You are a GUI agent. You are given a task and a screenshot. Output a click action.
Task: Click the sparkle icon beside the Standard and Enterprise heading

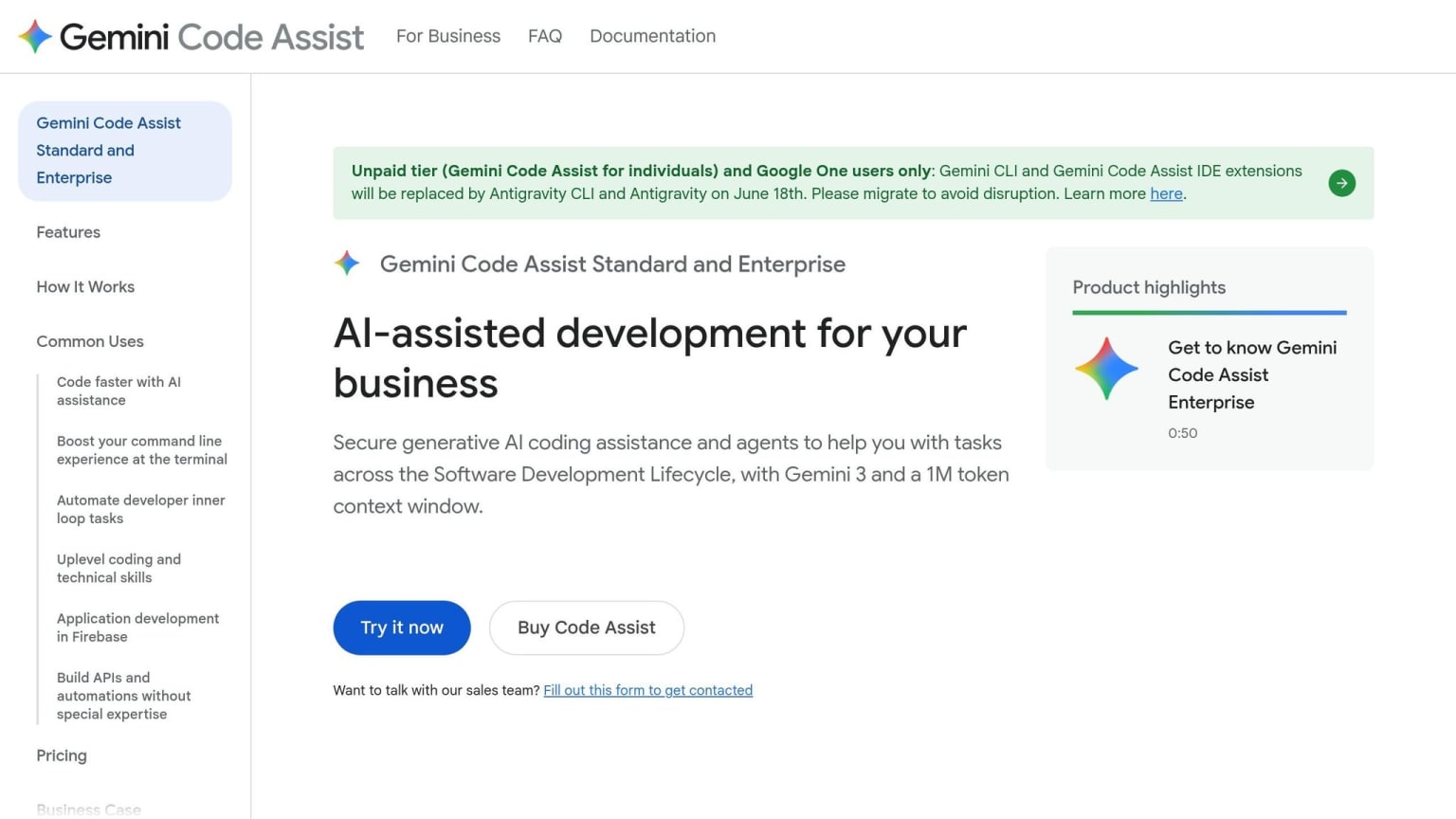pyautogui.click(x=347, y=264)
